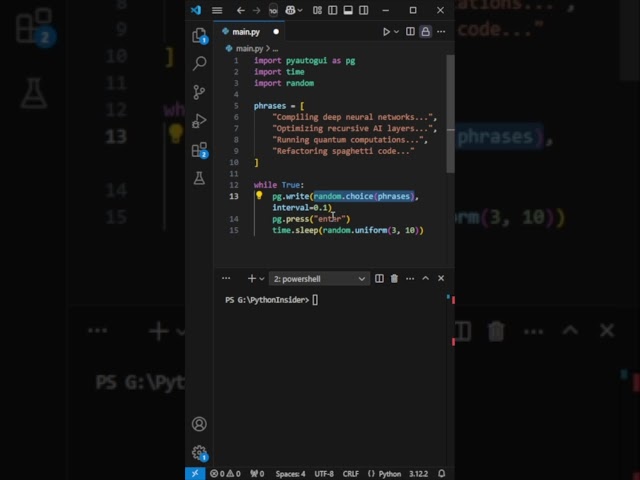Close the terminal panel

point(441,278)
